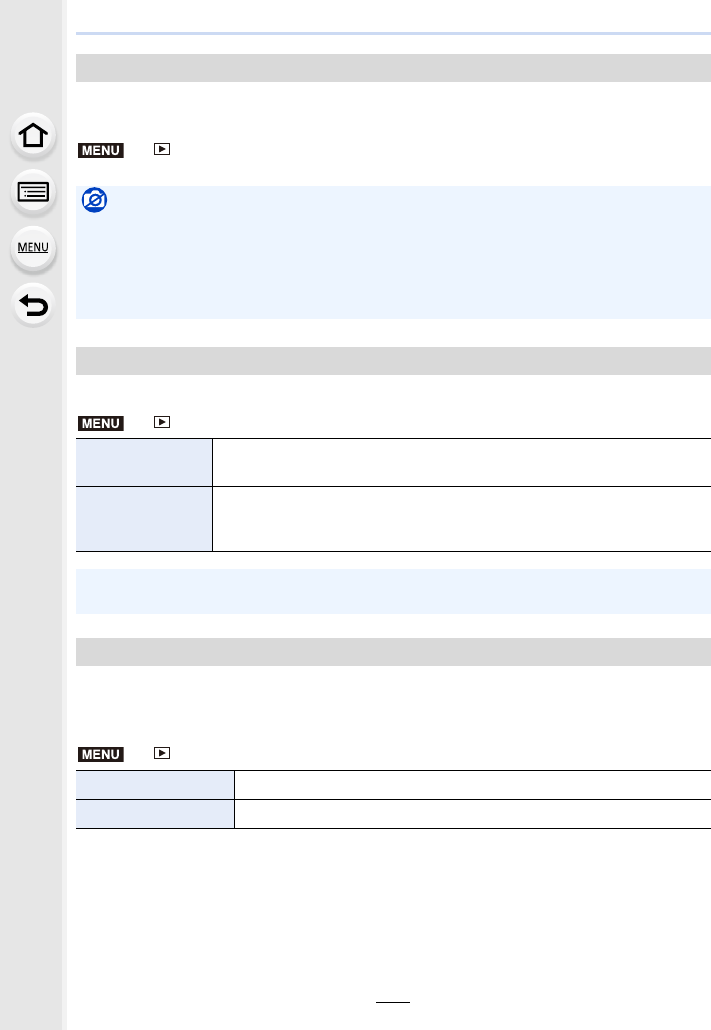Screen dimensions: 711x1030
Task: Select the playback icon above bottom table
Action: pyautogui.click(x=162, y=753)
